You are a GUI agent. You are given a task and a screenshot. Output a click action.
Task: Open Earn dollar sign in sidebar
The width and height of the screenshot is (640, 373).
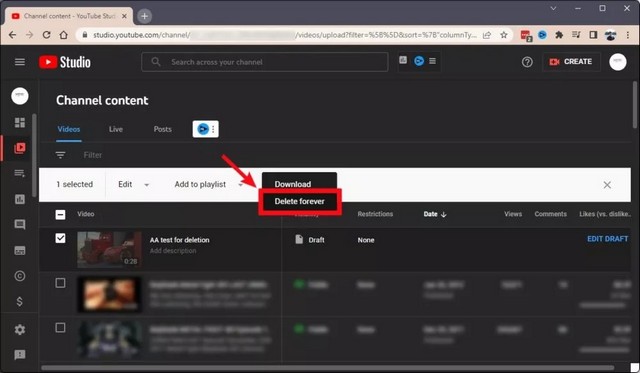coord(20,302)
